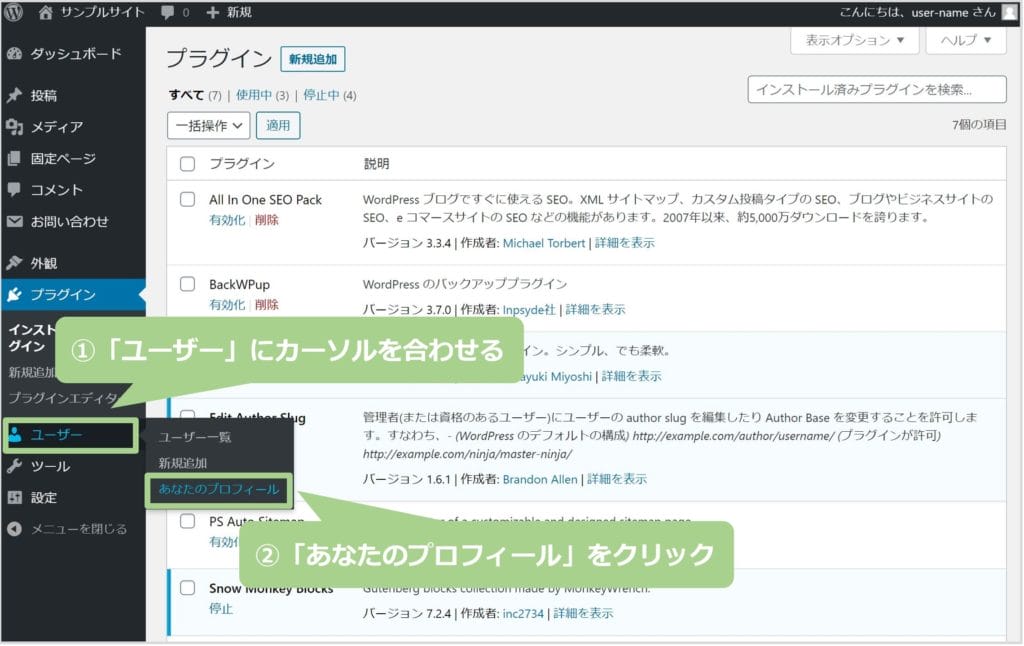Click the 設定 sliders icon
This screenshot has height=646, width=1024.
pyautogui.click(x=14, y=498)
